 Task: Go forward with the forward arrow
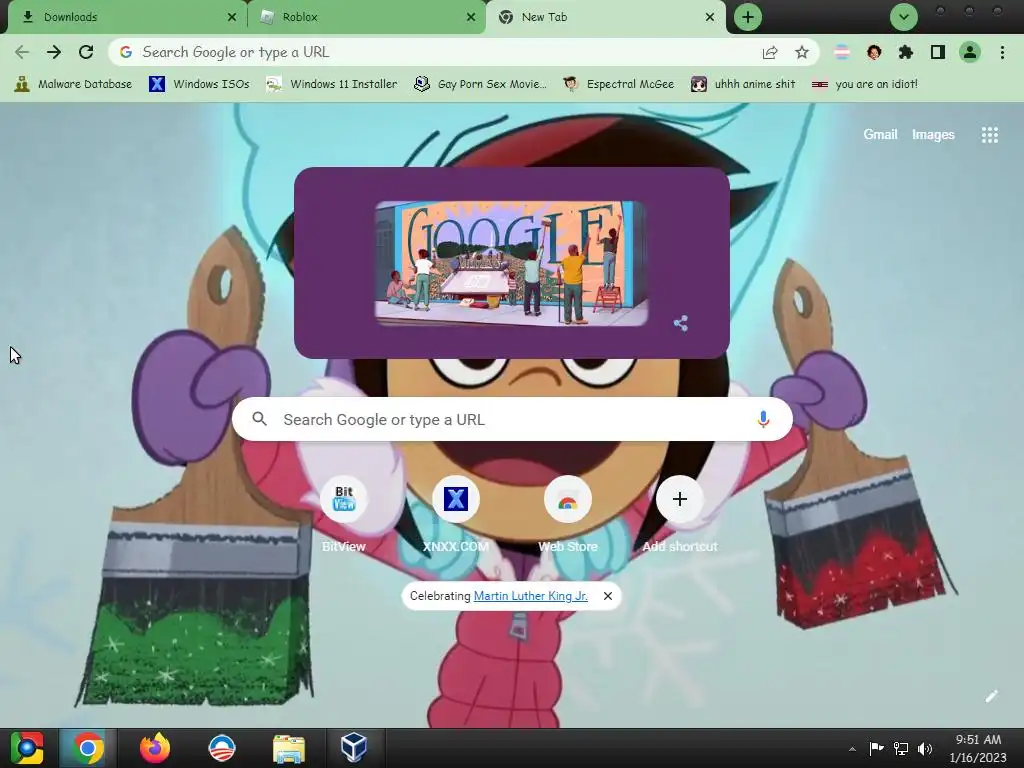[54, 52]
